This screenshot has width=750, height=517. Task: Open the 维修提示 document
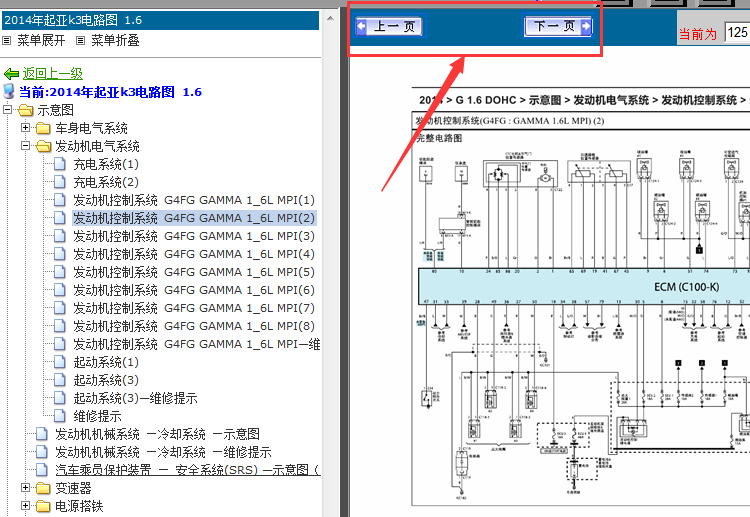point(97,417)
